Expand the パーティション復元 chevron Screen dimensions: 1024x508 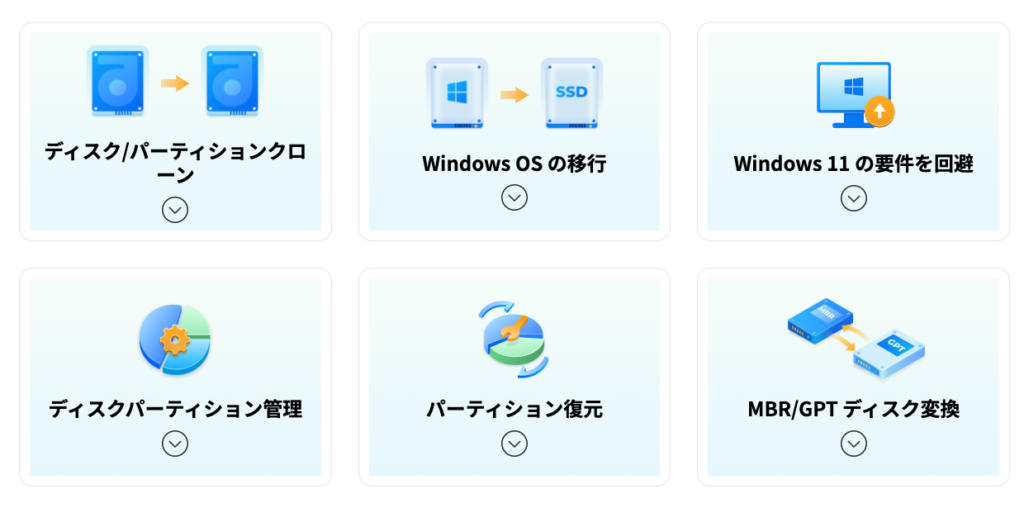[514, 443]
